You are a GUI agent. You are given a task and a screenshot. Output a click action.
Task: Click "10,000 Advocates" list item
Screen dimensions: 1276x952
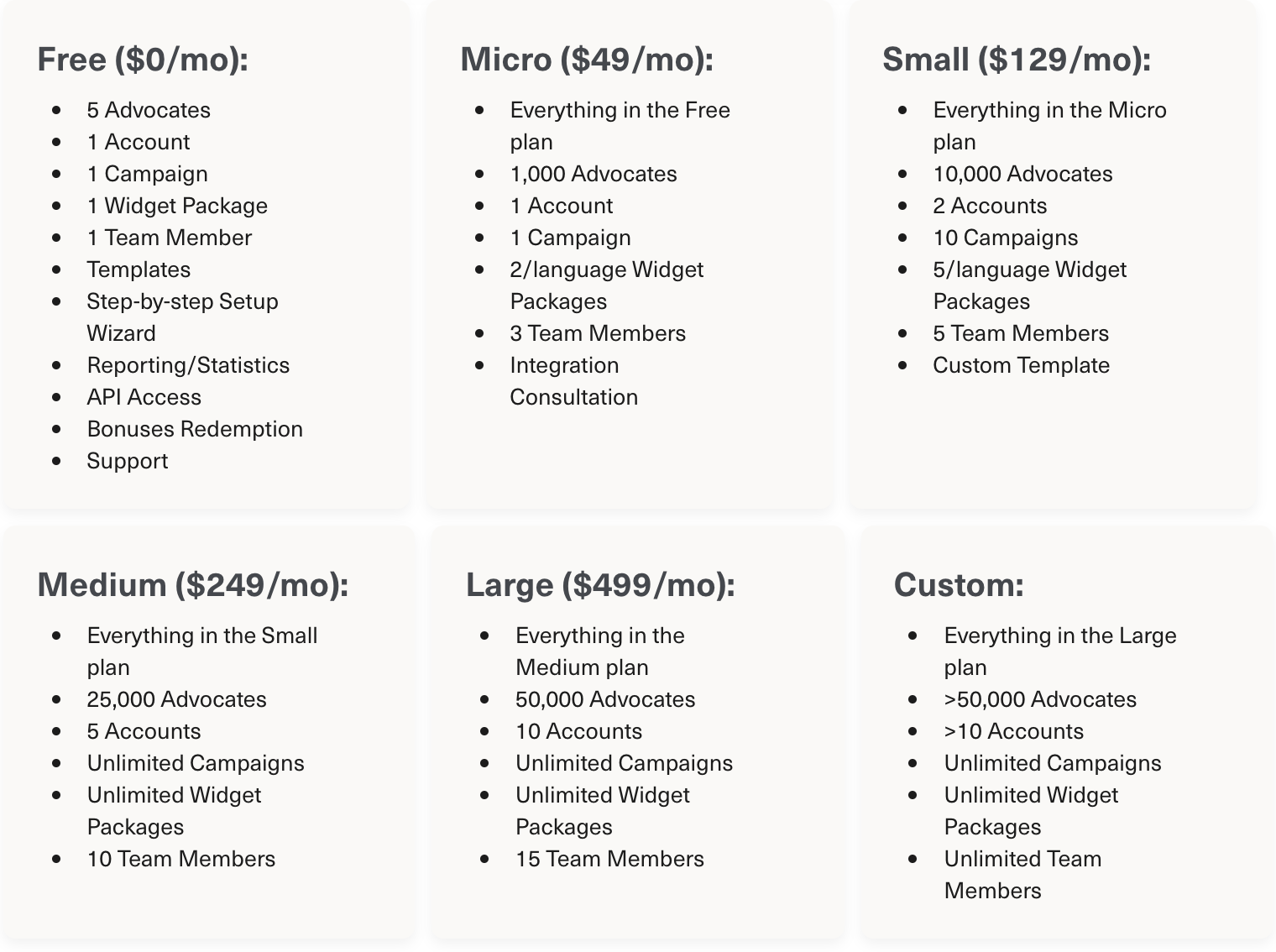click(x=1022, y=174)
